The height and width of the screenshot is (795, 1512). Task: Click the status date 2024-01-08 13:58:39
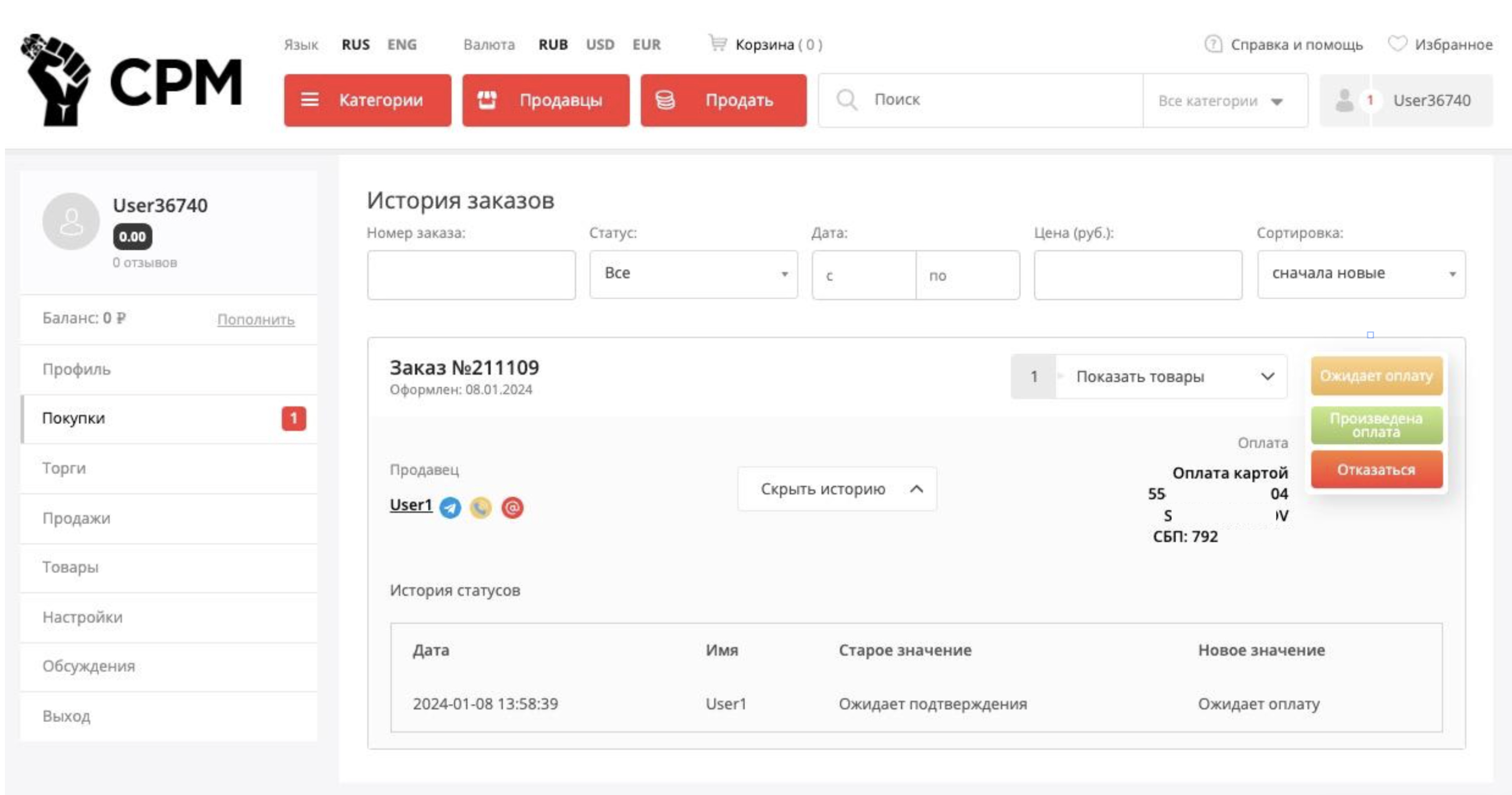[x=486, y=703]
